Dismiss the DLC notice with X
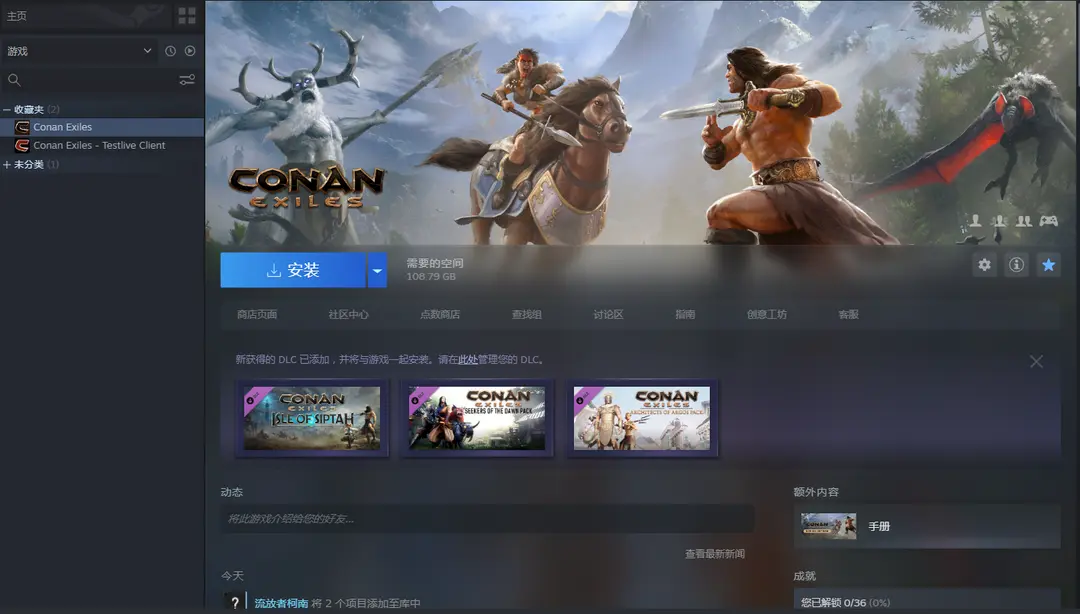Viewport: 1080px width, 614px height. (1036, 361)
